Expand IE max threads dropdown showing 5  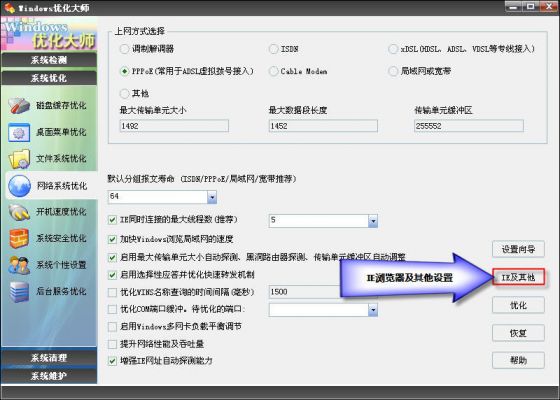373,221
